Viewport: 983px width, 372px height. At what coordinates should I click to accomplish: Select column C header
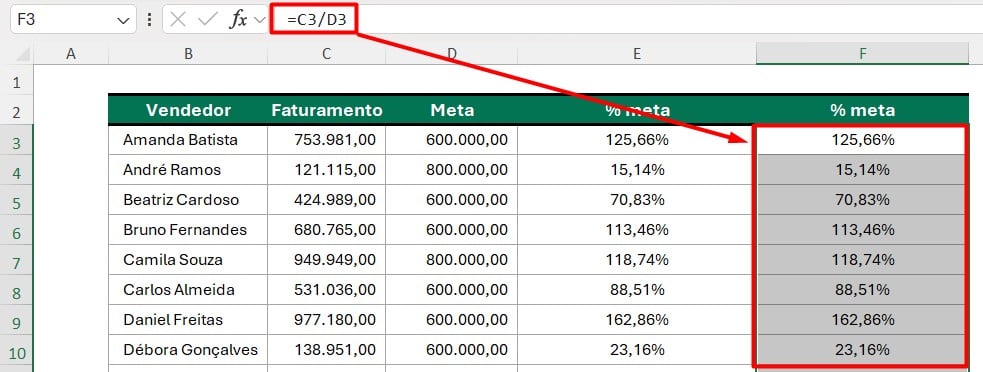pos(327,54)
